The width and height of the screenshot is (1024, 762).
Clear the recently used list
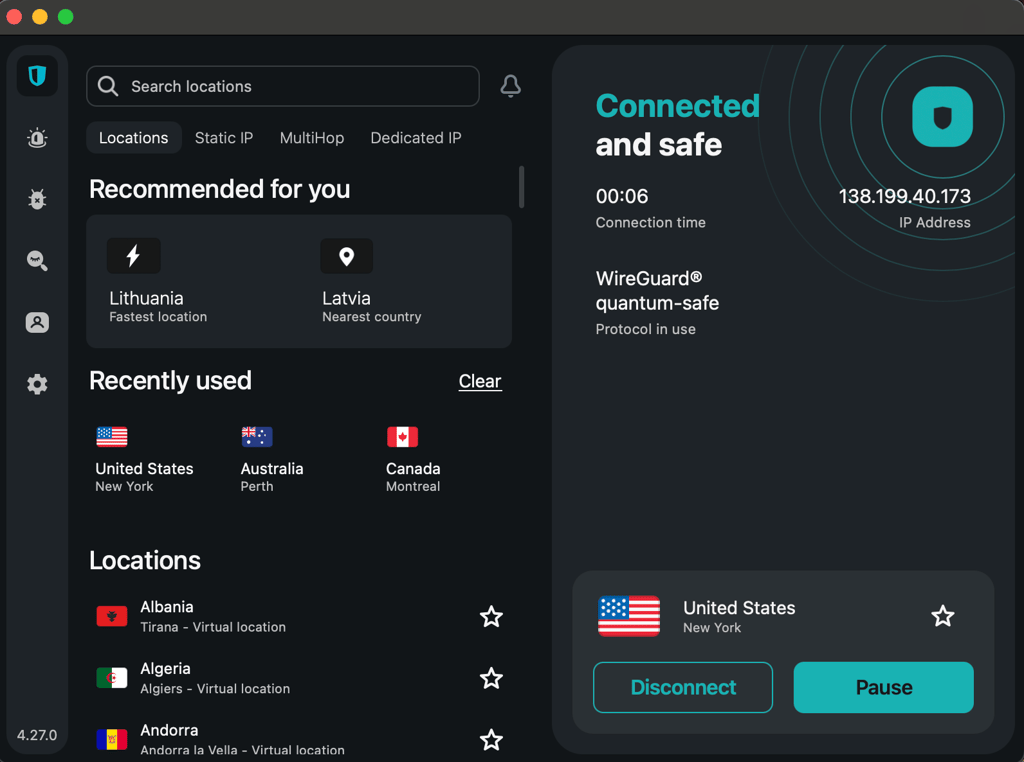[480, 381]
